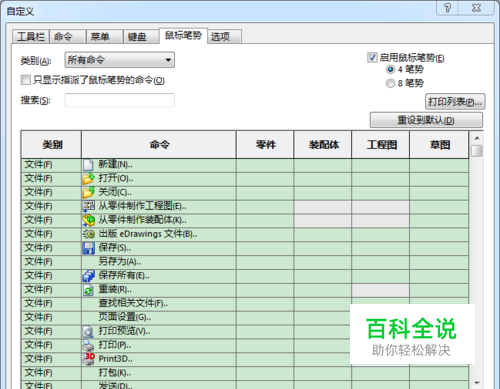Screen dimensions: 500x389
Task: Click the 页面设置(G).. command row
Action: [x=245, y=317]
